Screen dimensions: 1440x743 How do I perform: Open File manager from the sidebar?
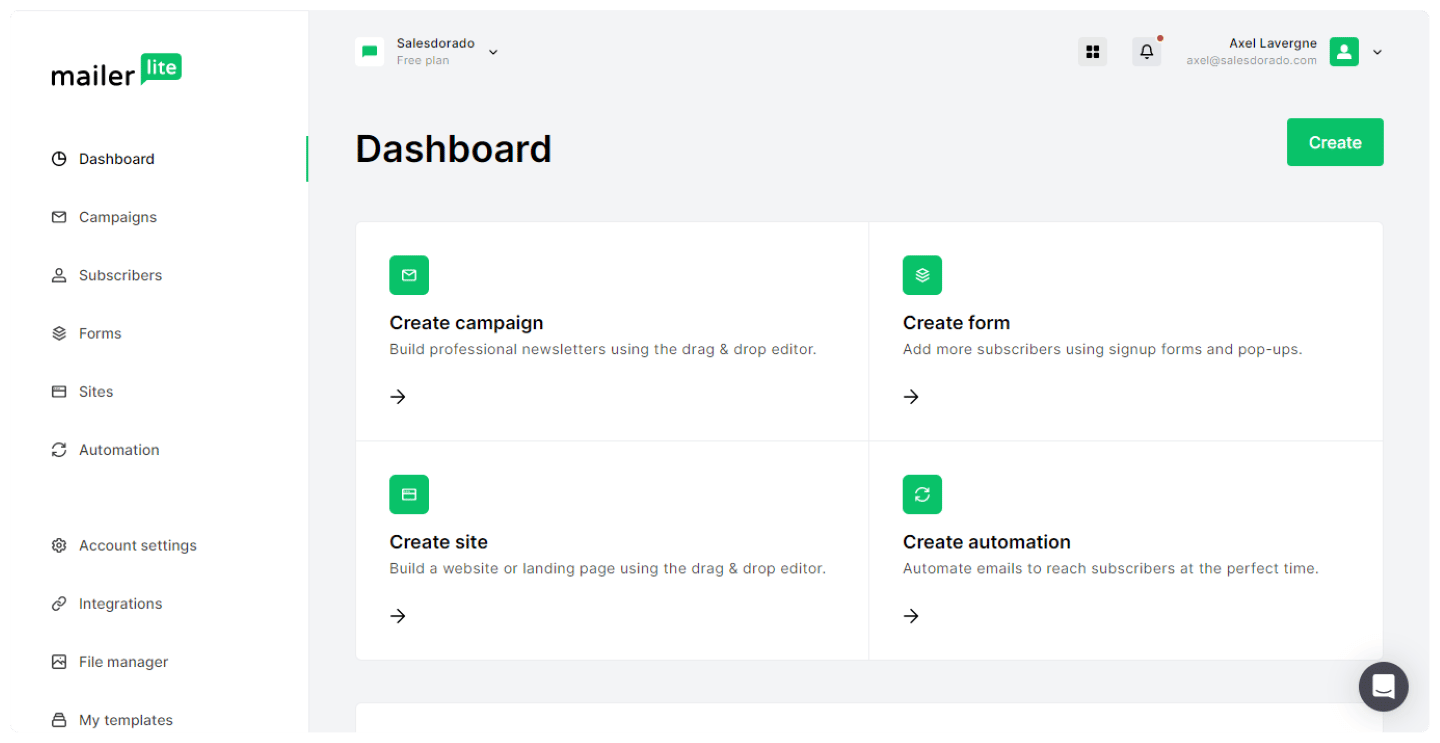(x=124, y=662)
